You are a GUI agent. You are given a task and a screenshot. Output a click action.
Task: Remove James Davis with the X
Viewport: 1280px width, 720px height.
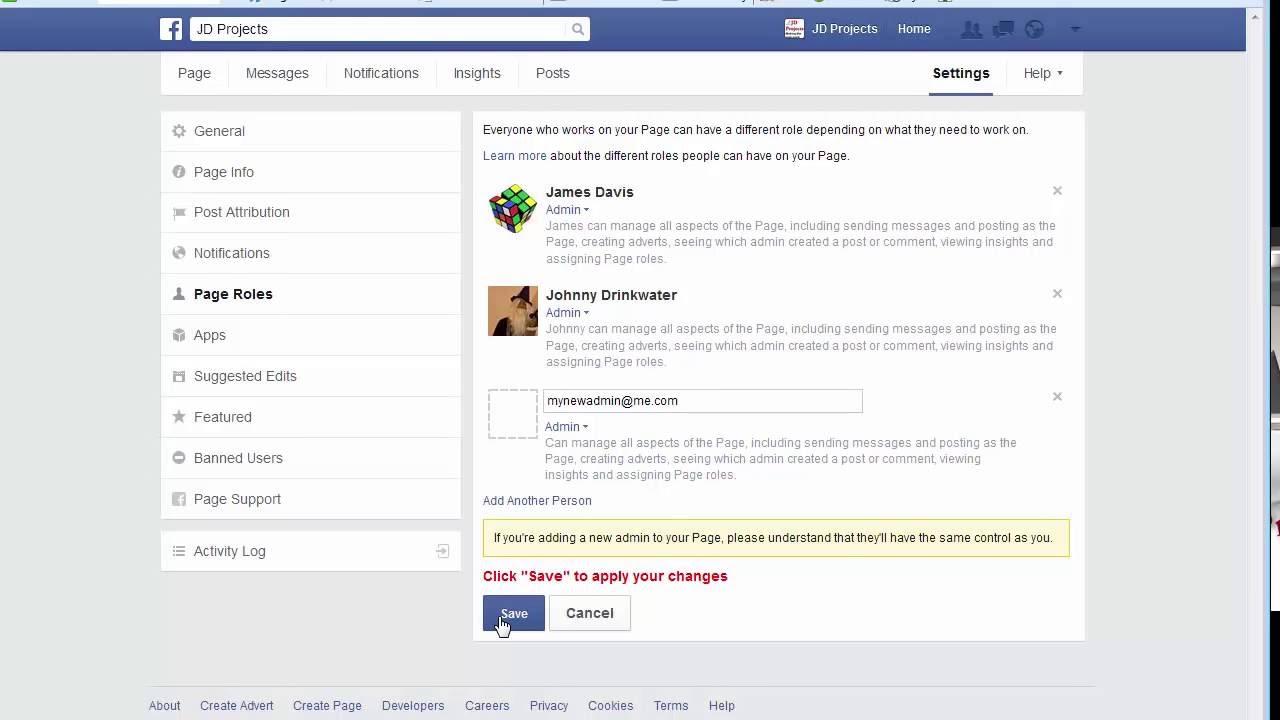point(1057,191)
